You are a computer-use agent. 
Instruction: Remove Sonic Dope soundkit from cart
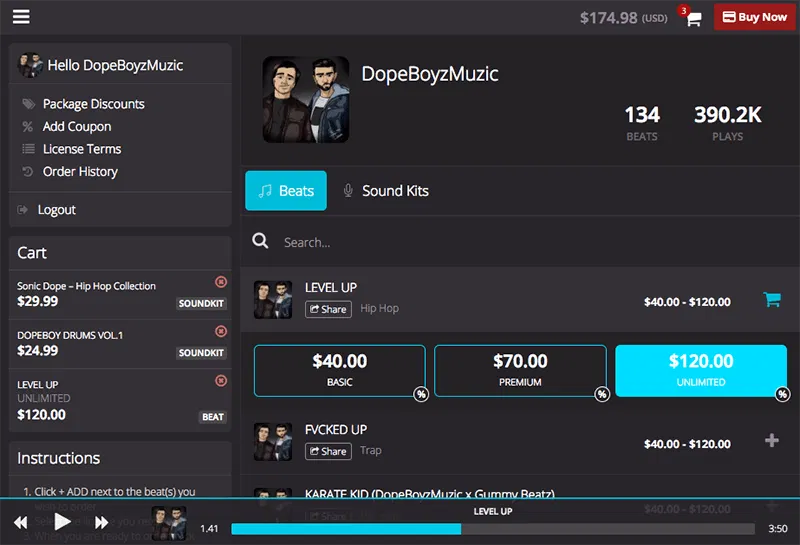tap(221, 282)
